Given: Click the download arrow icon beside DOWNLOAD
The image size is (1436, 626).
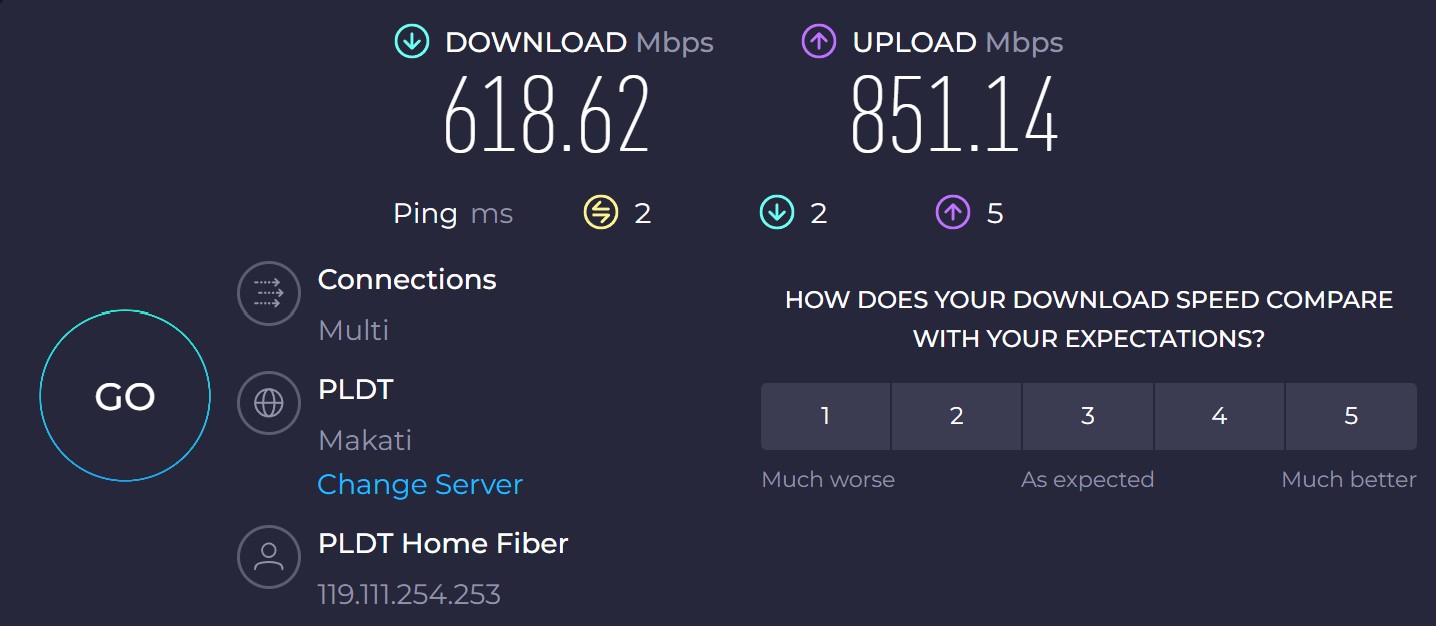Looking at the screenshot, I should pos(412,42).
